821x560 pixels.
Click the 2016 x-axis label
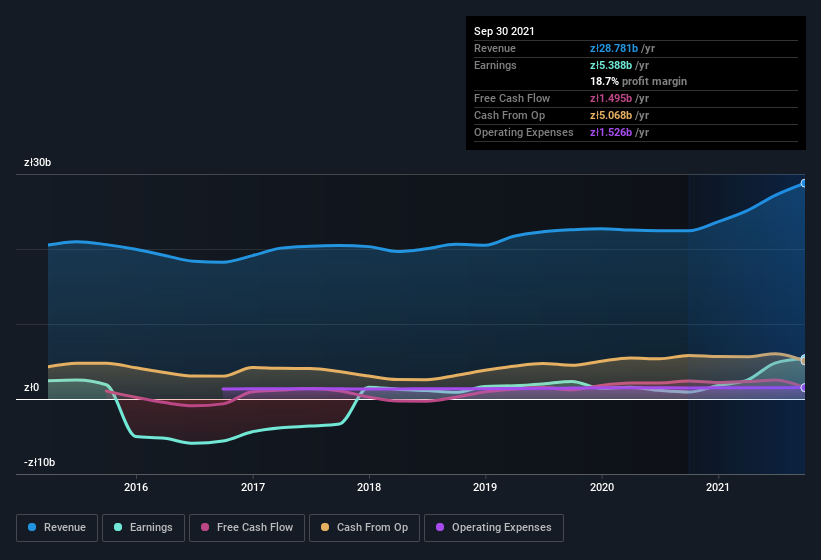coord(136,487)
